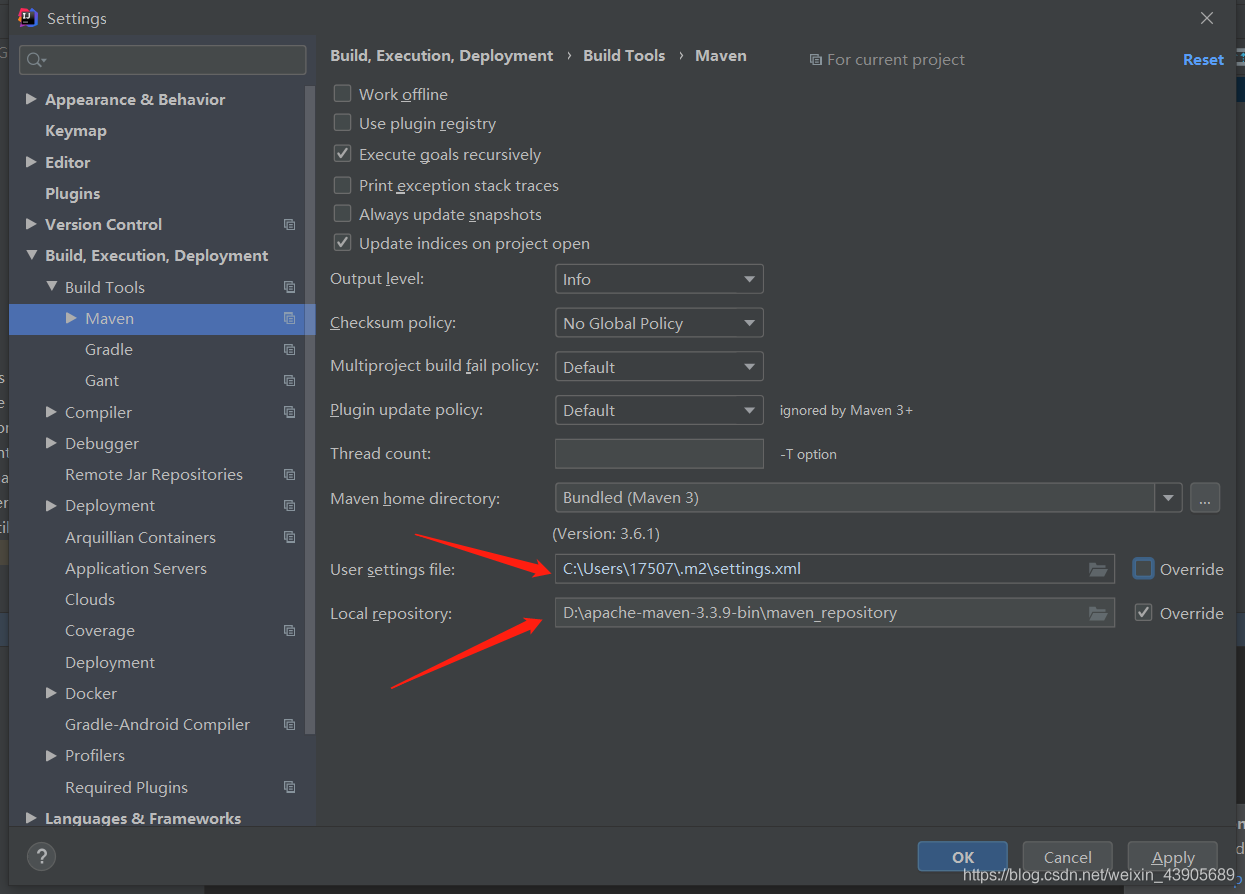Click the ellipsis browse button for Maven home
This screenshot has width=1245, height=894.
pyautogui.click(x=1204, y=498)
